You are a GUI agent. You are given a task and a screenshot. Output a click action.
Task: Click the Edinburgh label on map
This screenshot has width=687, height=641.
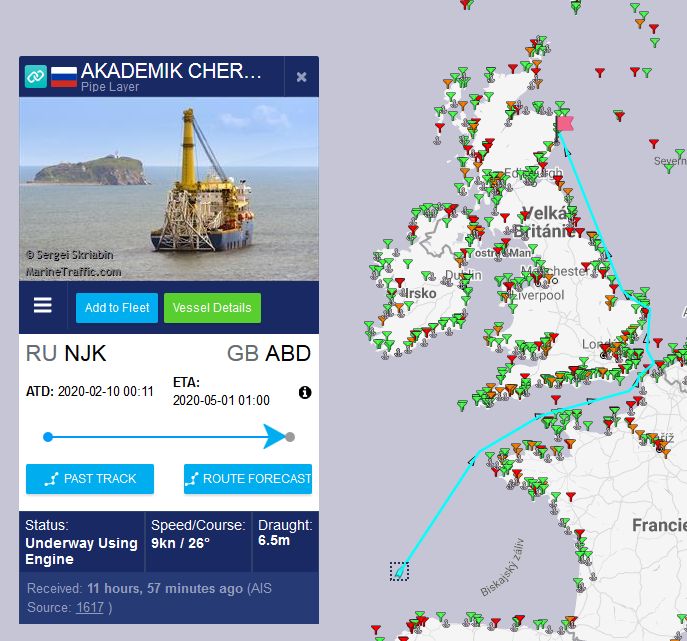(x=533, y=173)
